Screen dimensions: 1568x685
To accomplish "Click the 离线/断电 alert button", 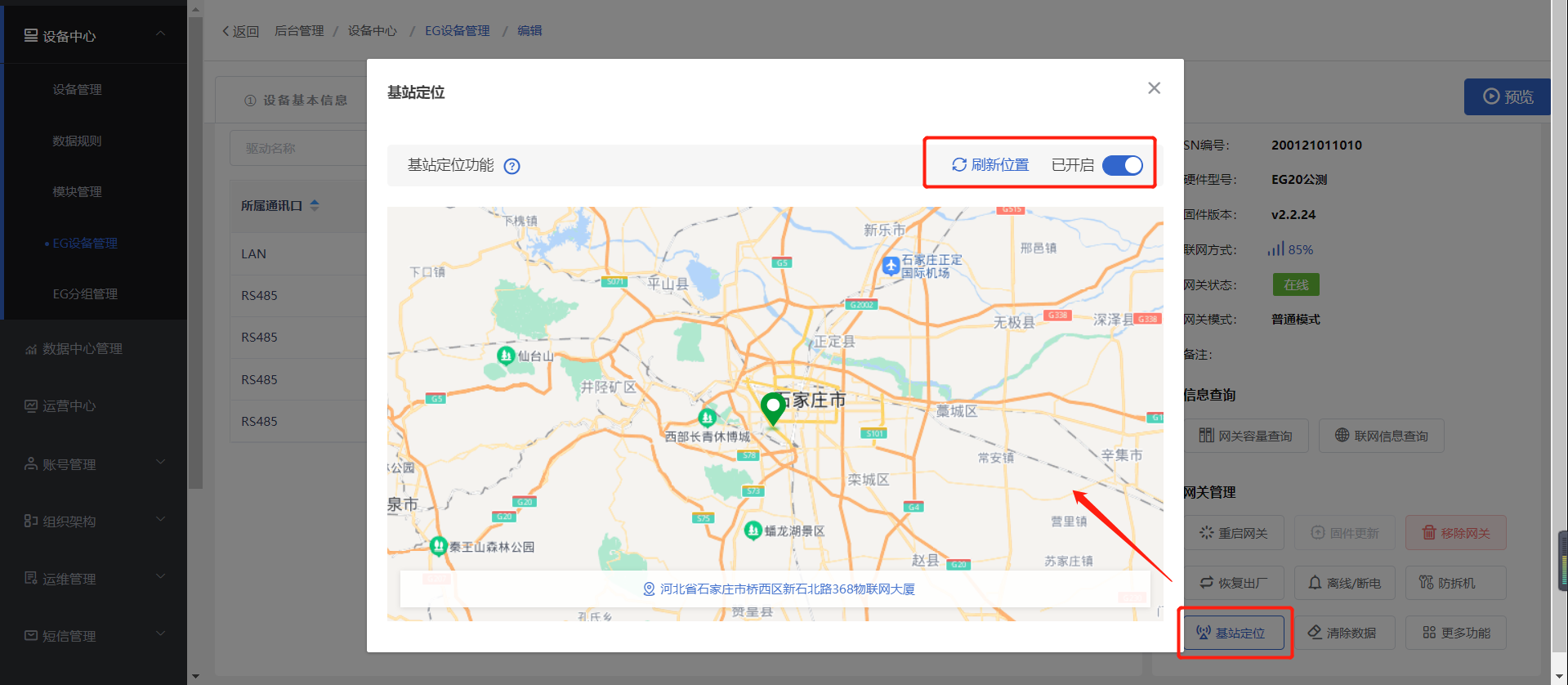I will click(x=1345, y=583).
